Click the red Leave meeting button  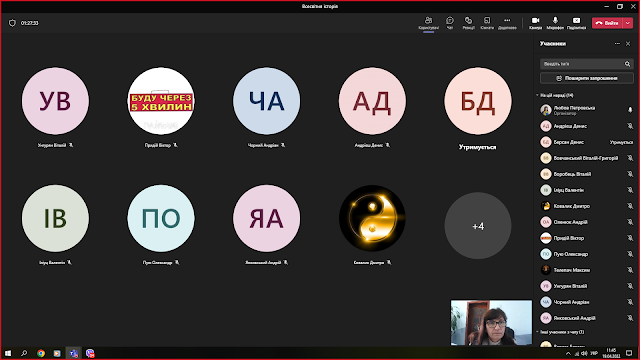point(607,23)
